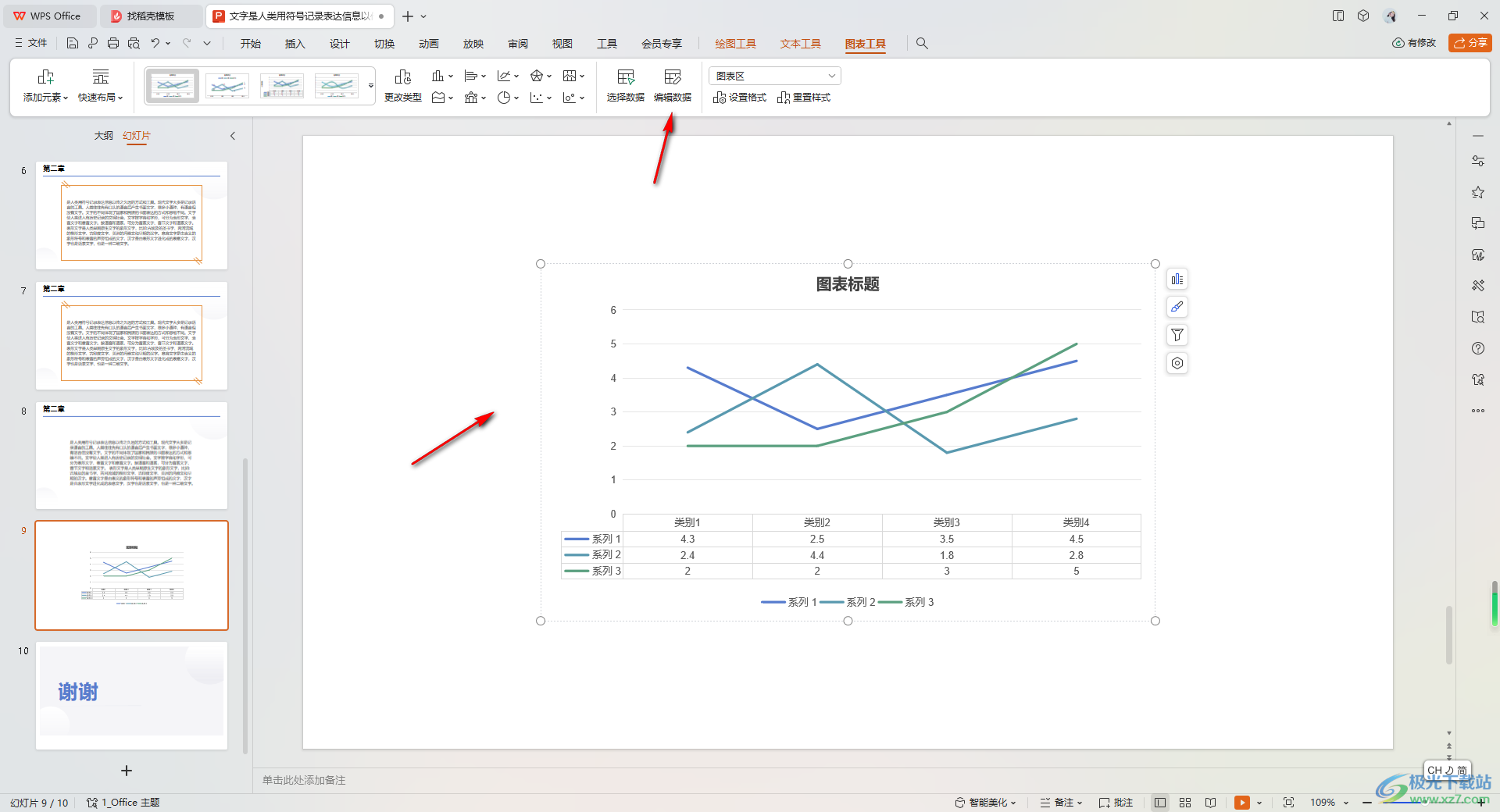Switch to the 开始 ribbon tab

251,44
